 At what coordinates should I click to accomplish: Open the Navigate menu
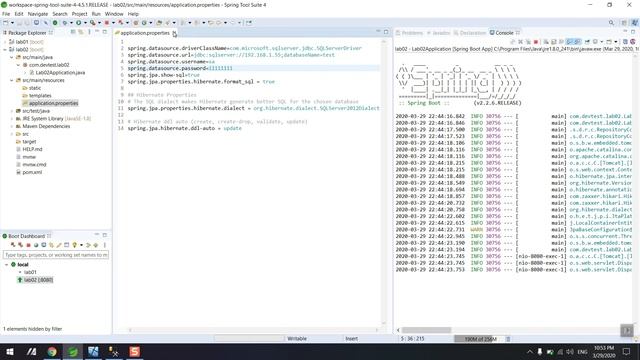tap(38, 14)
